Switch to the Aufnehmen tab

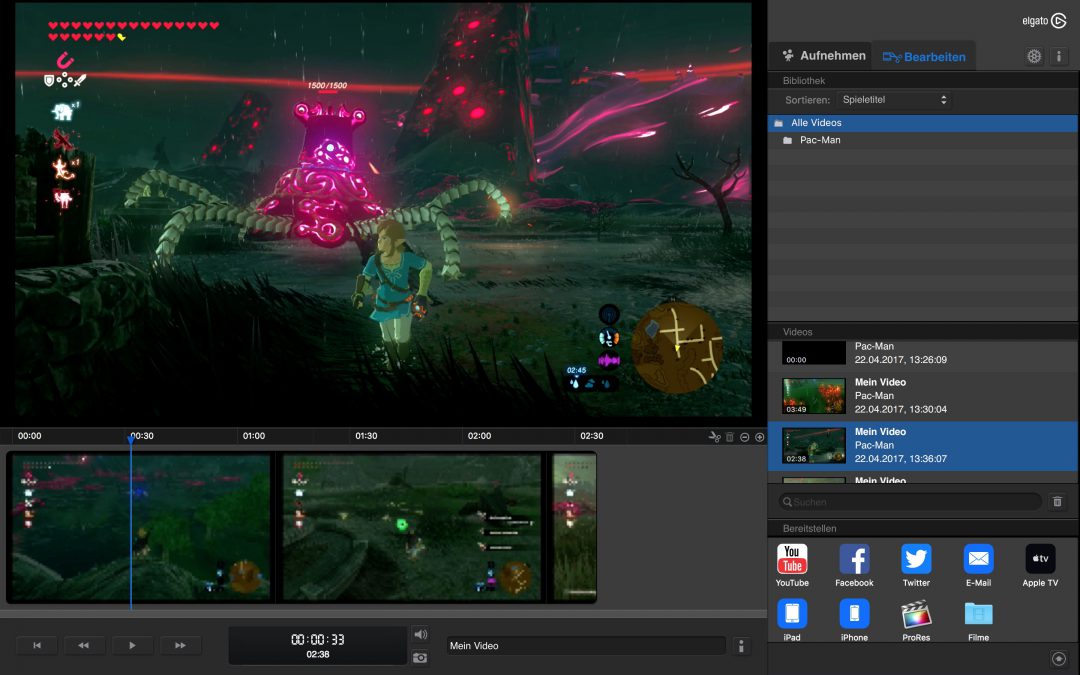(824, 56)
